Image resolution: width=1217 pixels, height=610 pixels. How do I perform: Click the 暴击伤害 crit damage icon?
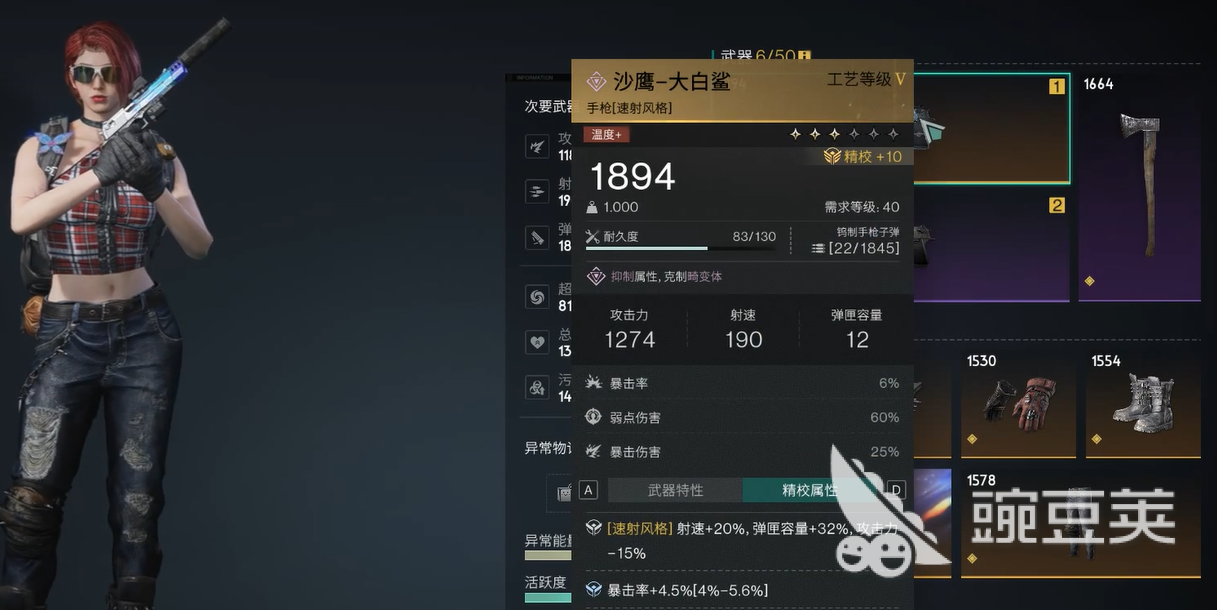tap(594, 451)
